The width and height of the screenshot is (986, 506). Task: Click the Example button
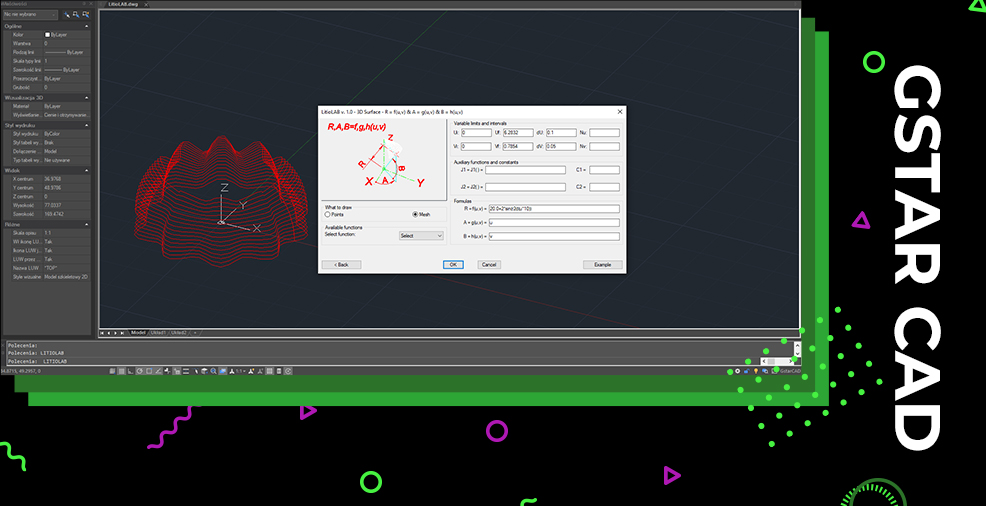click(x=602, y=265)
